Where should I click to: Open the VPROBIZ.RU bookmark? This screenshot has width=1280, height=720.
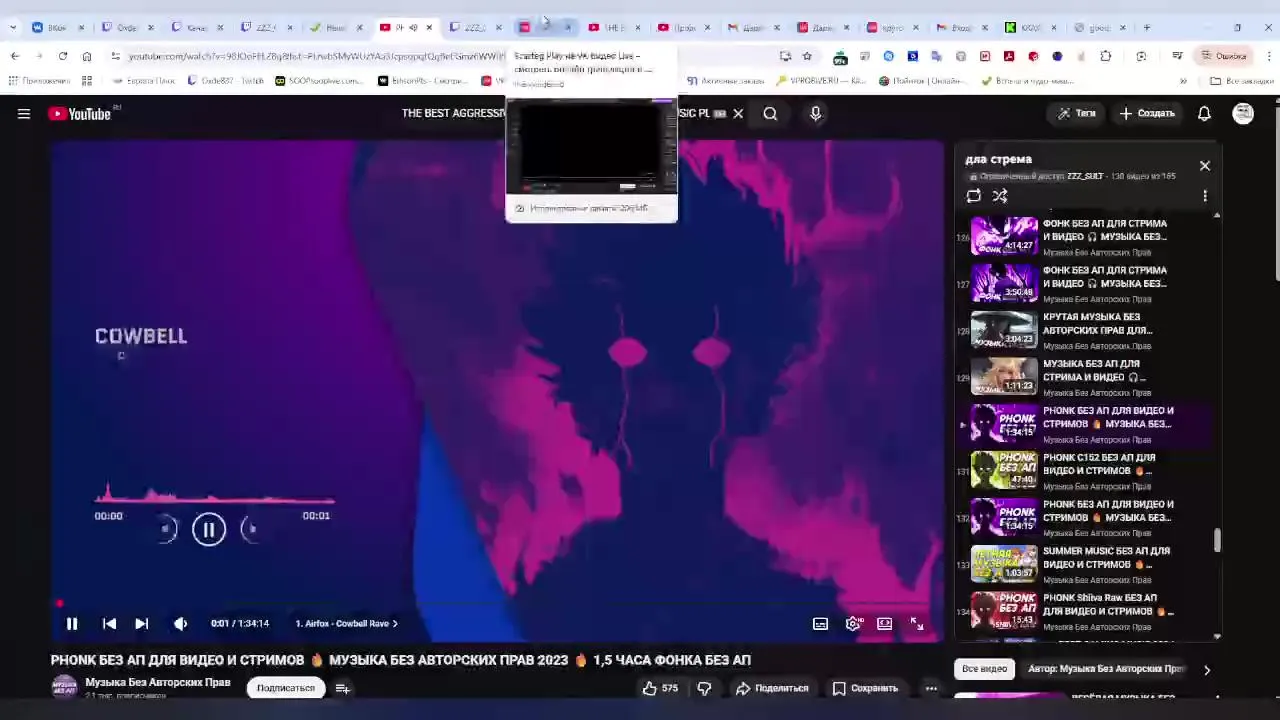(x=820, y=81)
